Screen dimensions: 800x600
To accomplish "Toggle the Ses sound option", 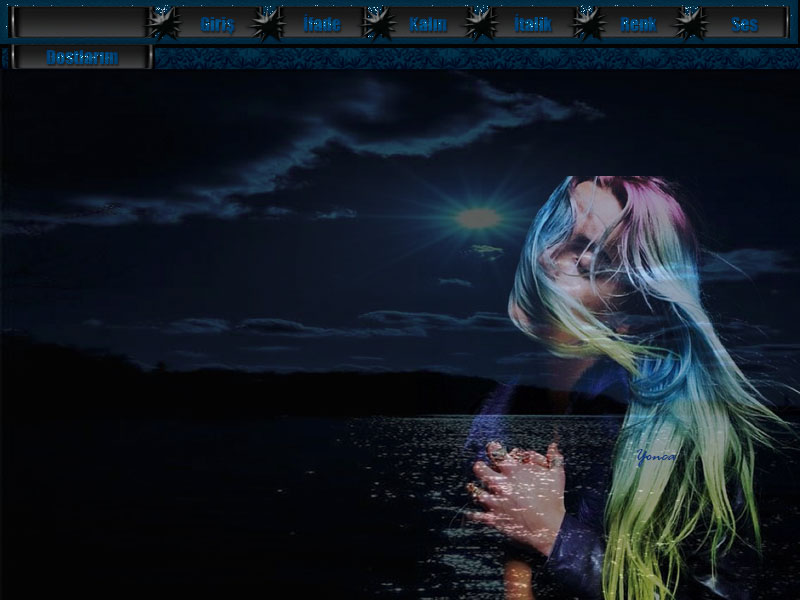I will pyautogui.click(x=744, y=24).
